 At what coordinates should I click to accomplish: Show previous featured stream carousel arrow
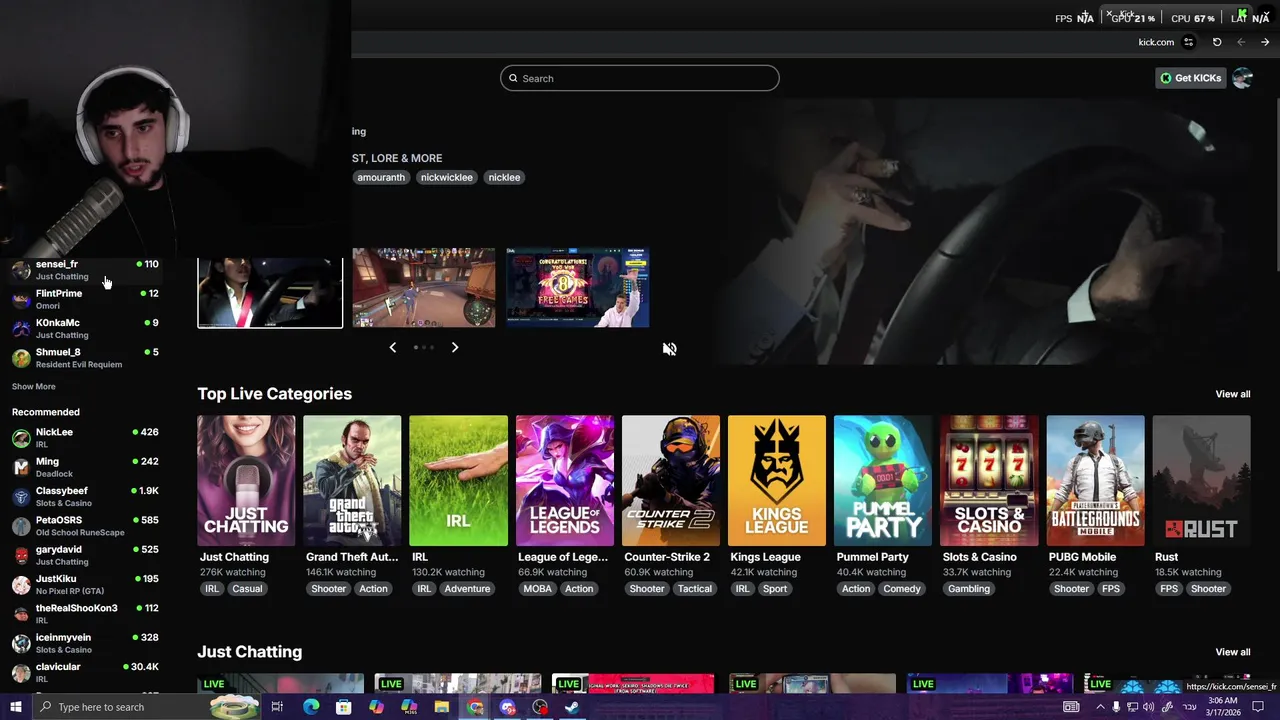393,347
